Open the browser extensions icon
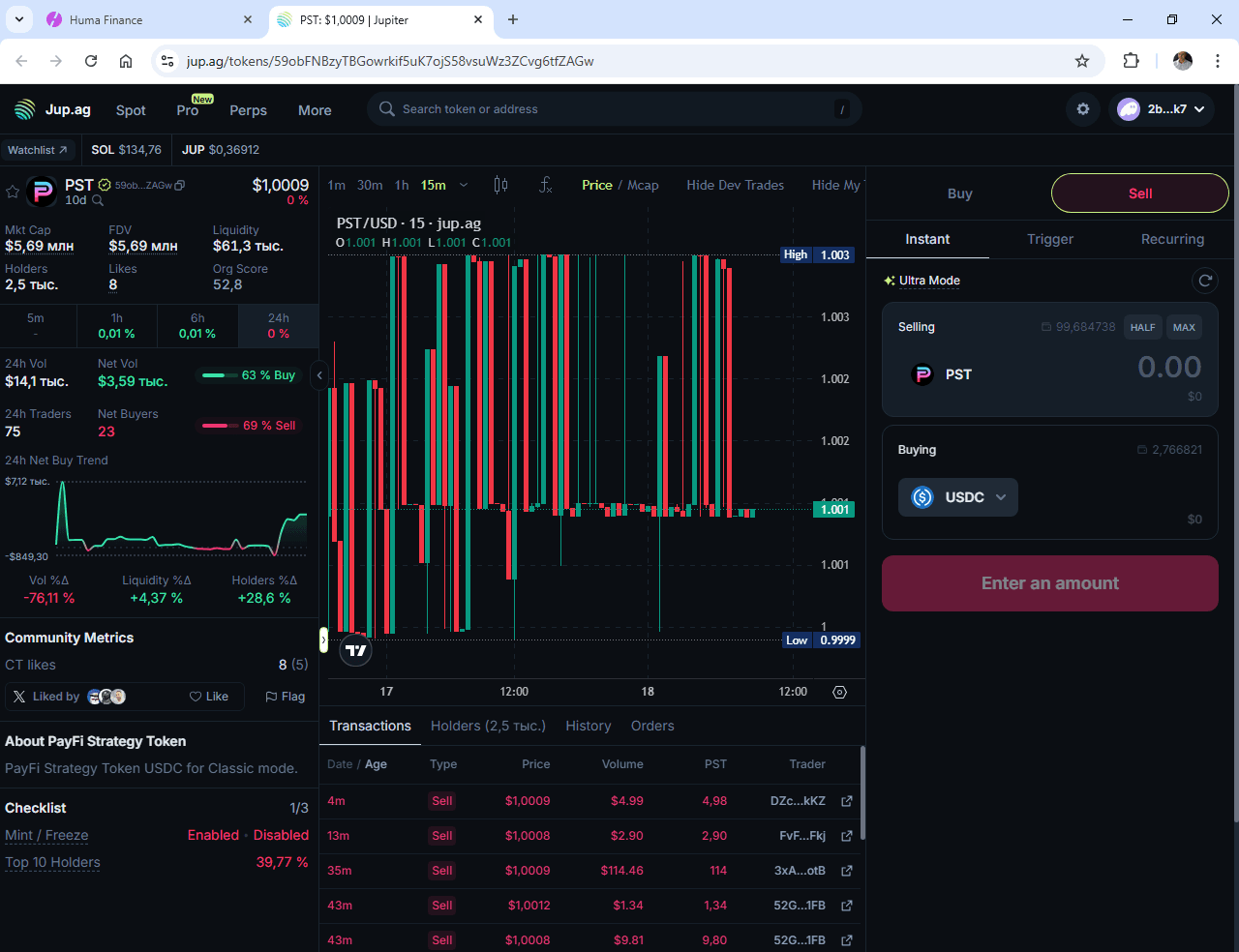This screenshot has height=952, width=1239. point(1131,61)
